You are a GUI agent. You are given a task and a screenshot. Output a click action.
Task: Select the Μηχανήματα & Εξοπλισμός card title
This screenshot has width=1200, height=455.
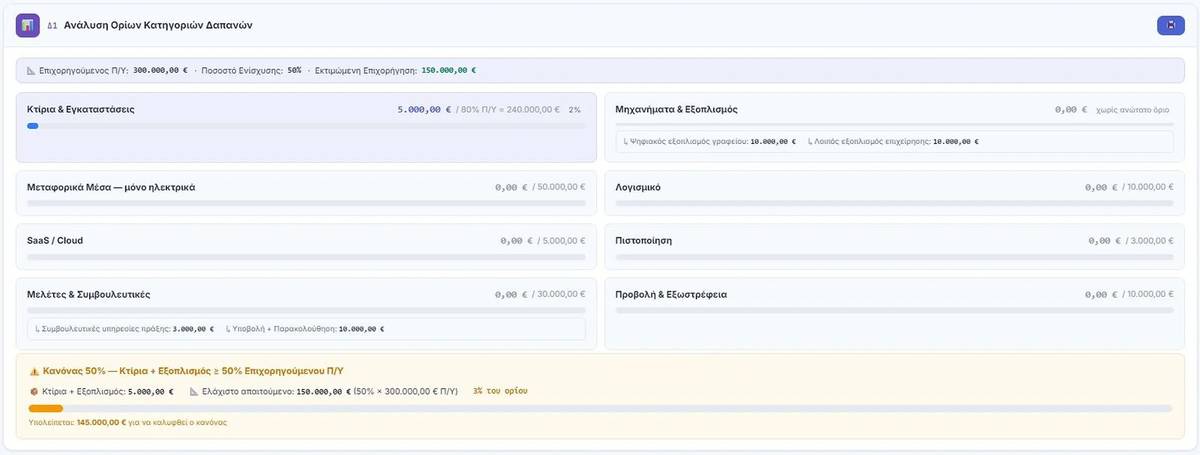click(x=677, y=109)
